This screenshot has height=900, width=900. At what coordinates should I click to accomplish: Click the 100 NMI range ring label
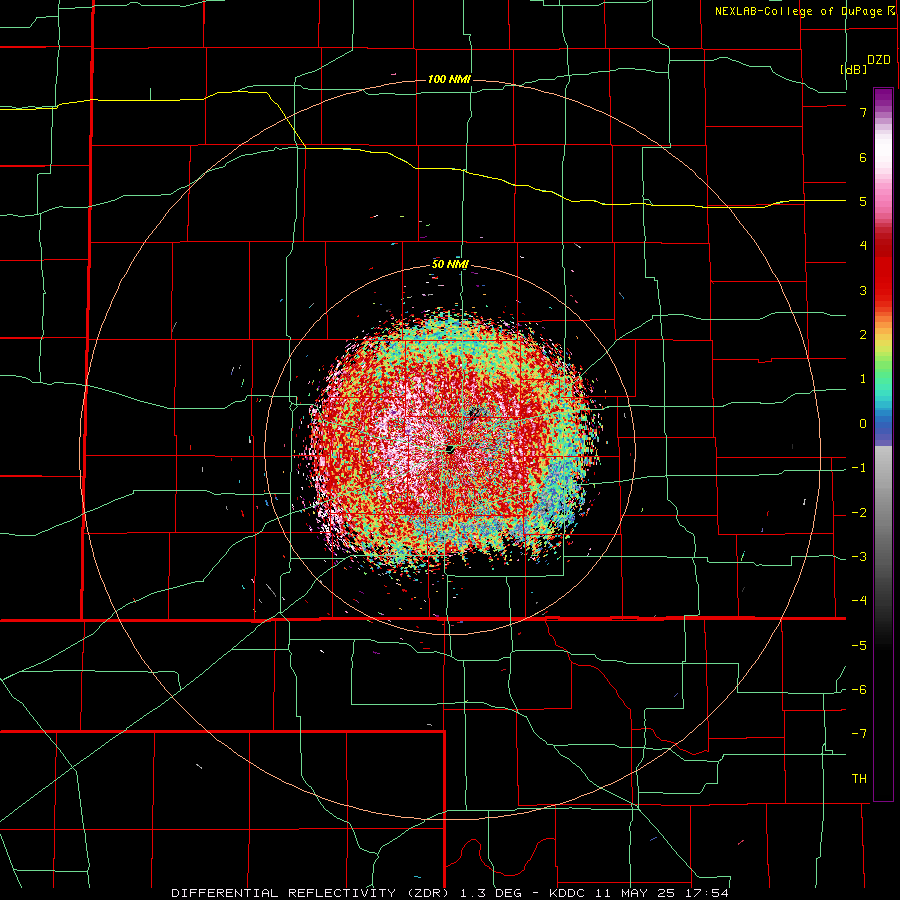pos(449,79)
